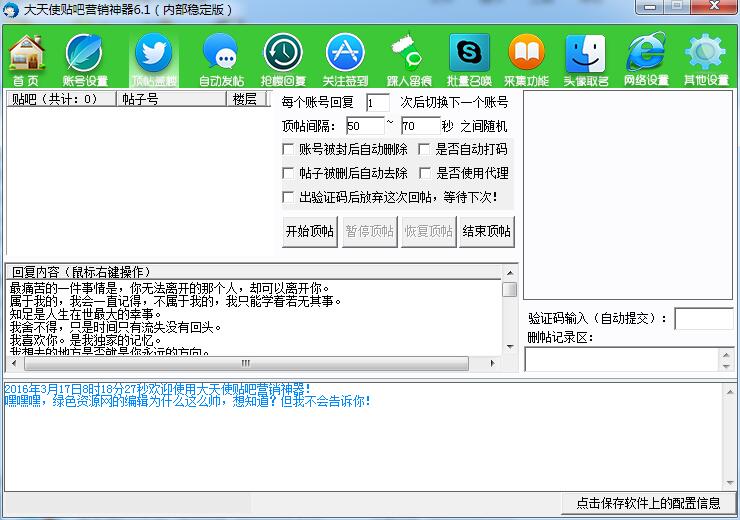Viewport: 740px width, 520px height.
Task: Click the 每个账号回复 count field
Action: point(378,102)
